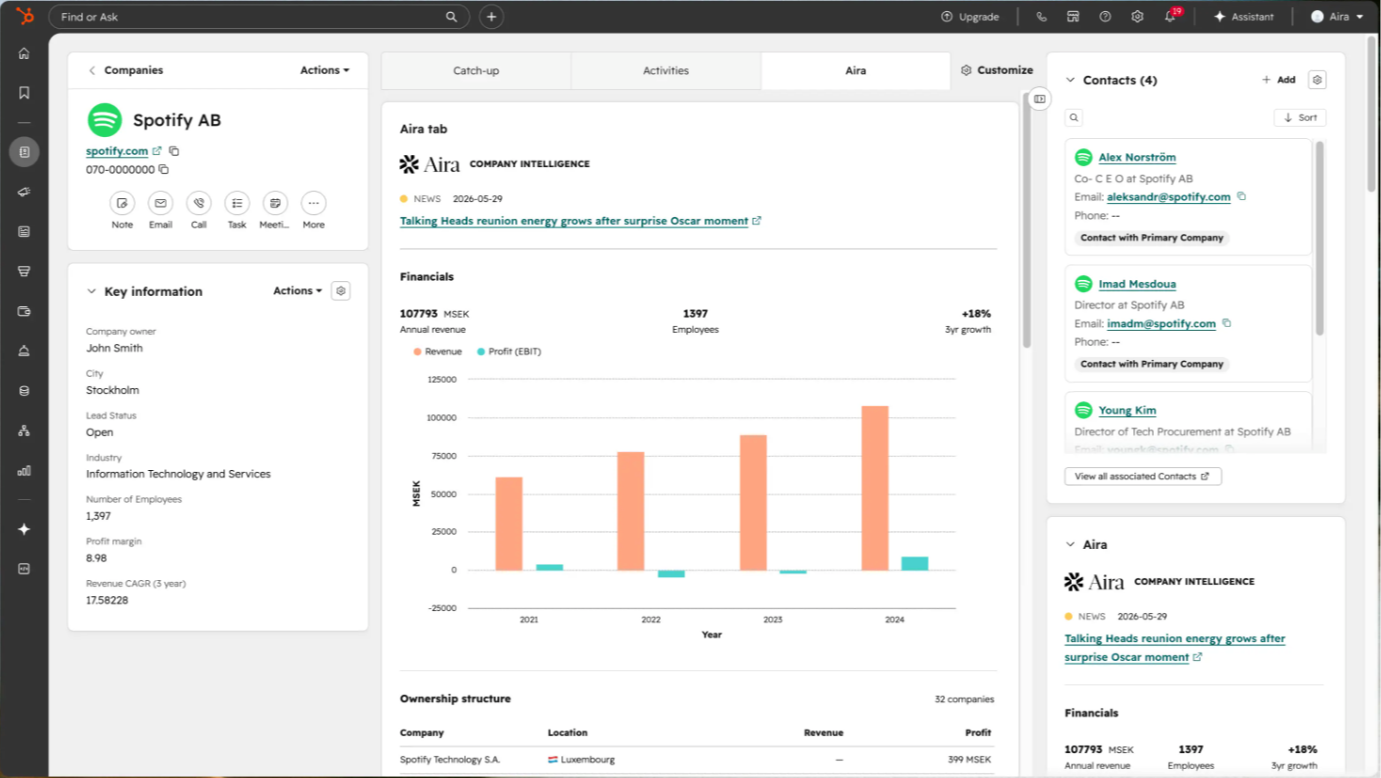Click the Call action icon under Spotify AB
This screenshot has height=778, width=1381.
(x=198, y=203)
